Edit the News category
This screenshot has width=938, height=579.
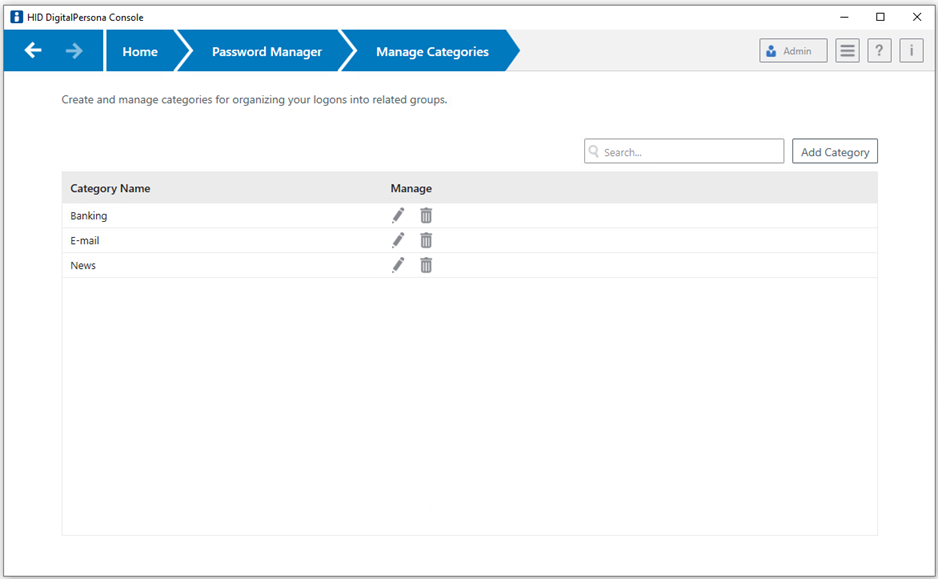click(398, 265)
